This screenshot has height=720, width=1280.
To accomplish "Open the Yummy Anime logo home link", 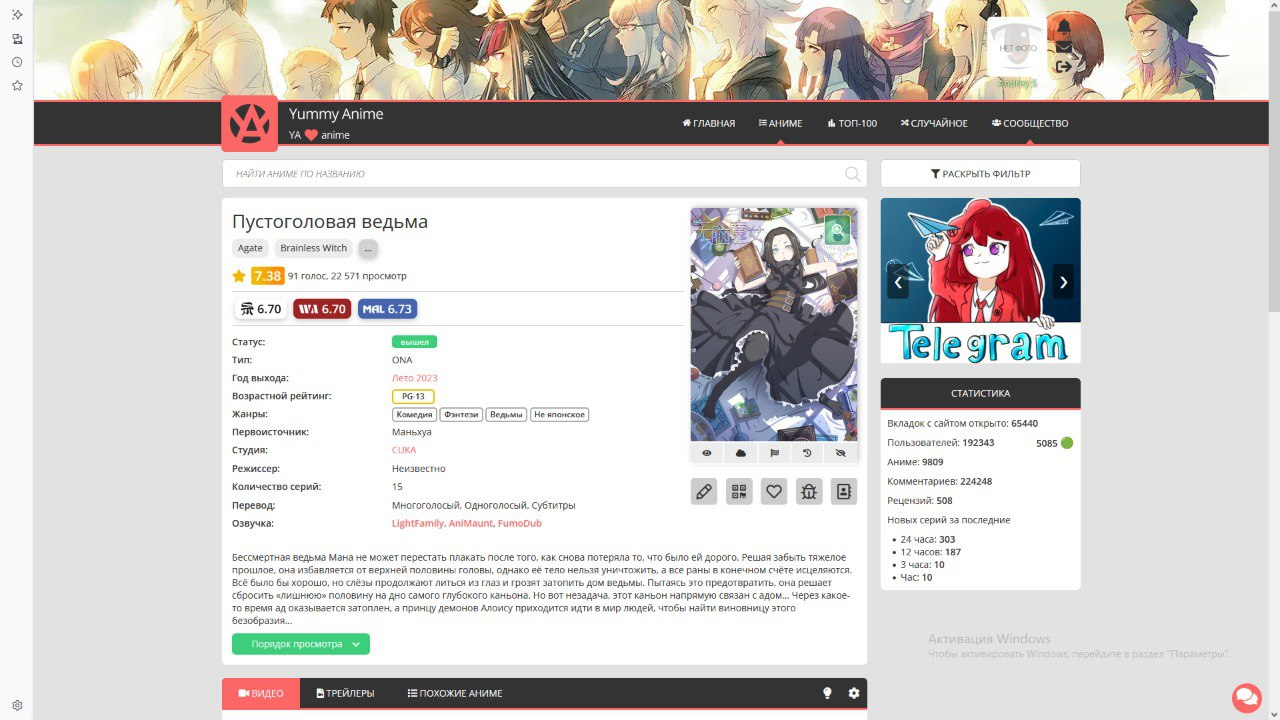I will pyautogui.click(x=249, y=123).
